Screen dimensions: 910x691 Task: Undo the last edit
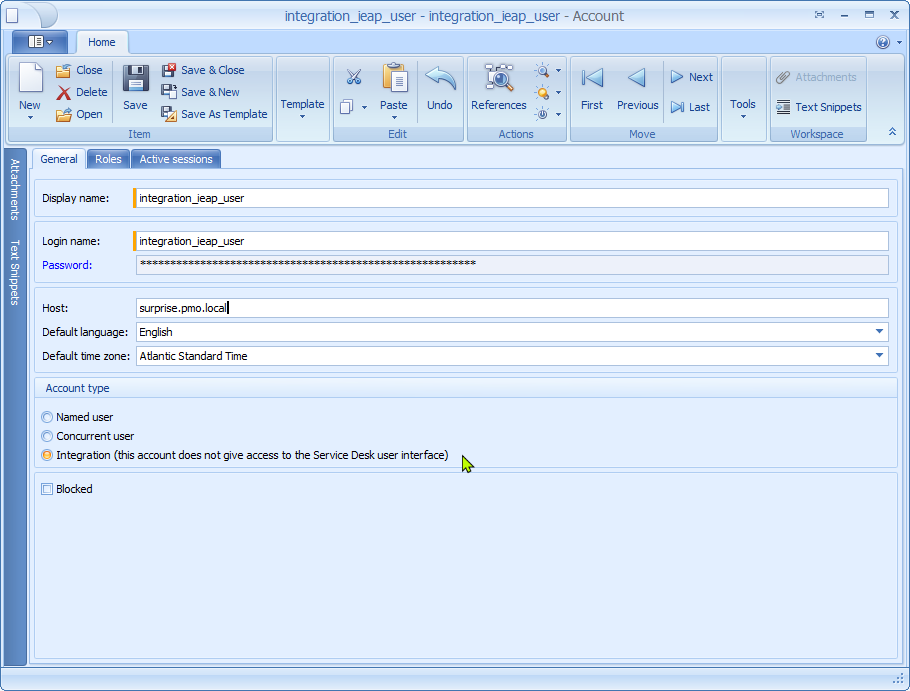click(x=440, y=87)
